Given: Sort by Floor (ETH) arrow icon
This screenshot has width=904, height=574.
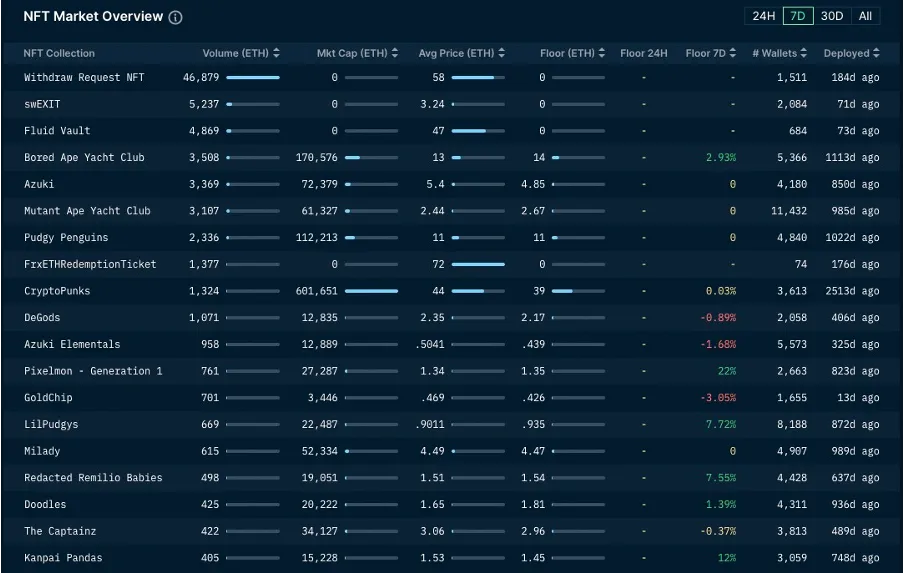Looking at the screenshot, I should click(602, 53).
